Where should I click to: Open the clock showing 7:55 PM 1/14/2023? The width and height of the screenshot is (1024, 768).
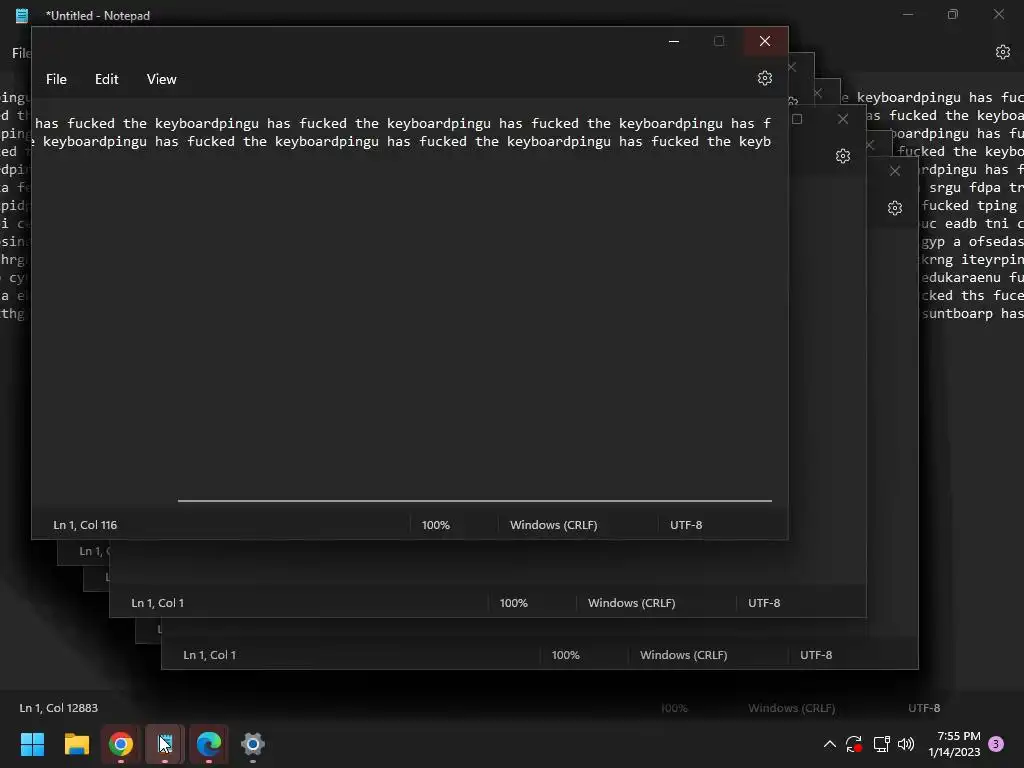954,744
